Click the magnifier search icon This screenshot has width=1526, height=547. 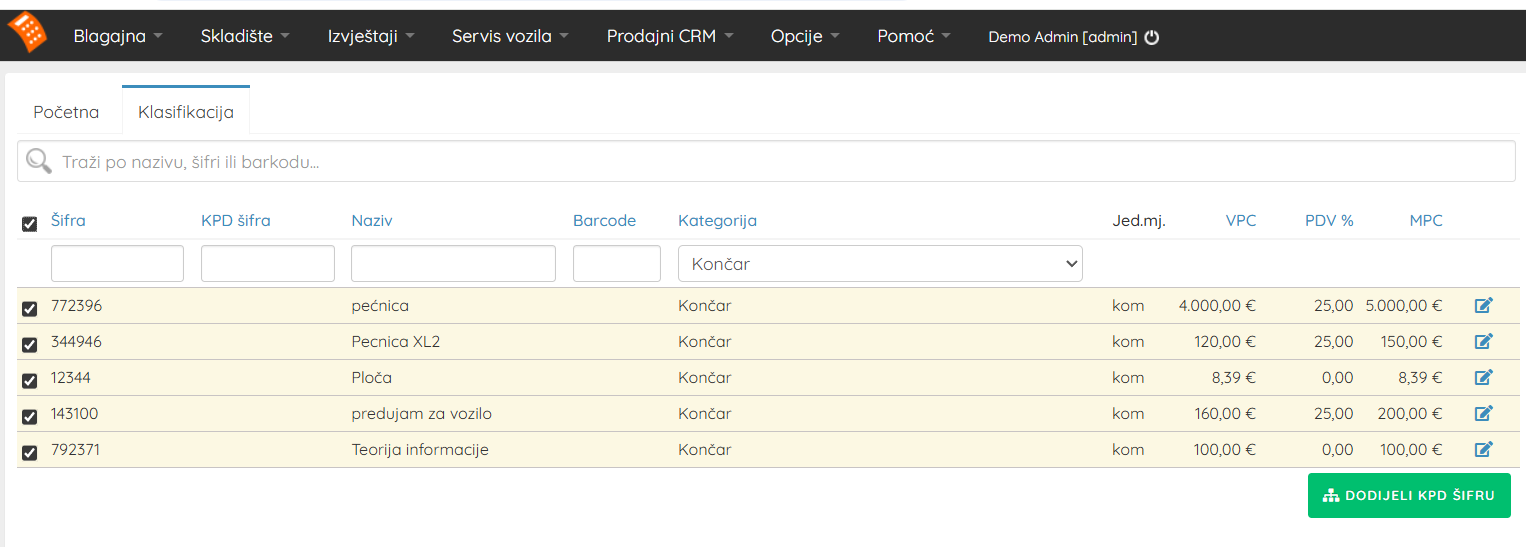point(39,161)
